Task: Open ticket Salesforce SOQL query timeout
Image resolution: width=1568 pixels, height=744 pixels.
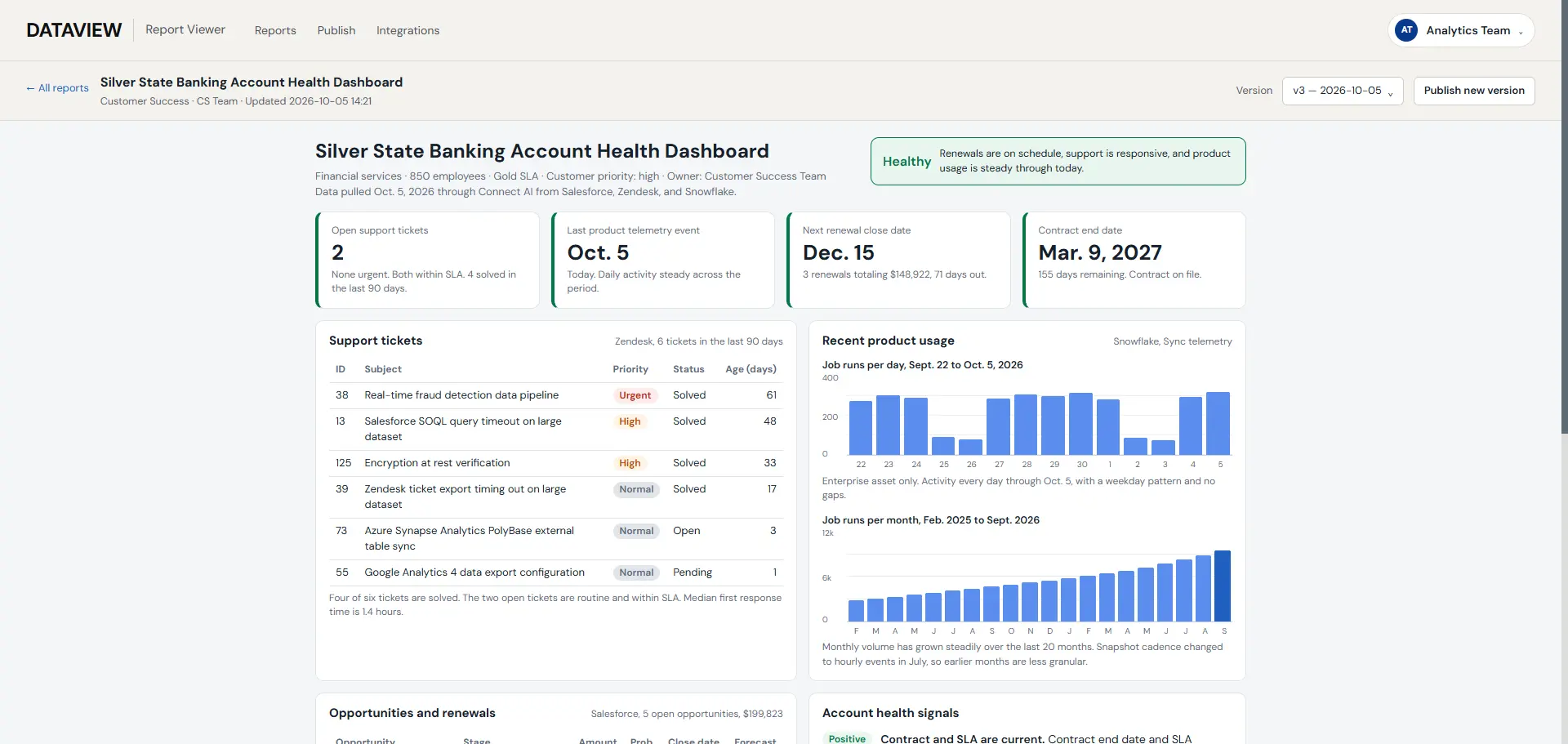Action: (x=463, y=429)
